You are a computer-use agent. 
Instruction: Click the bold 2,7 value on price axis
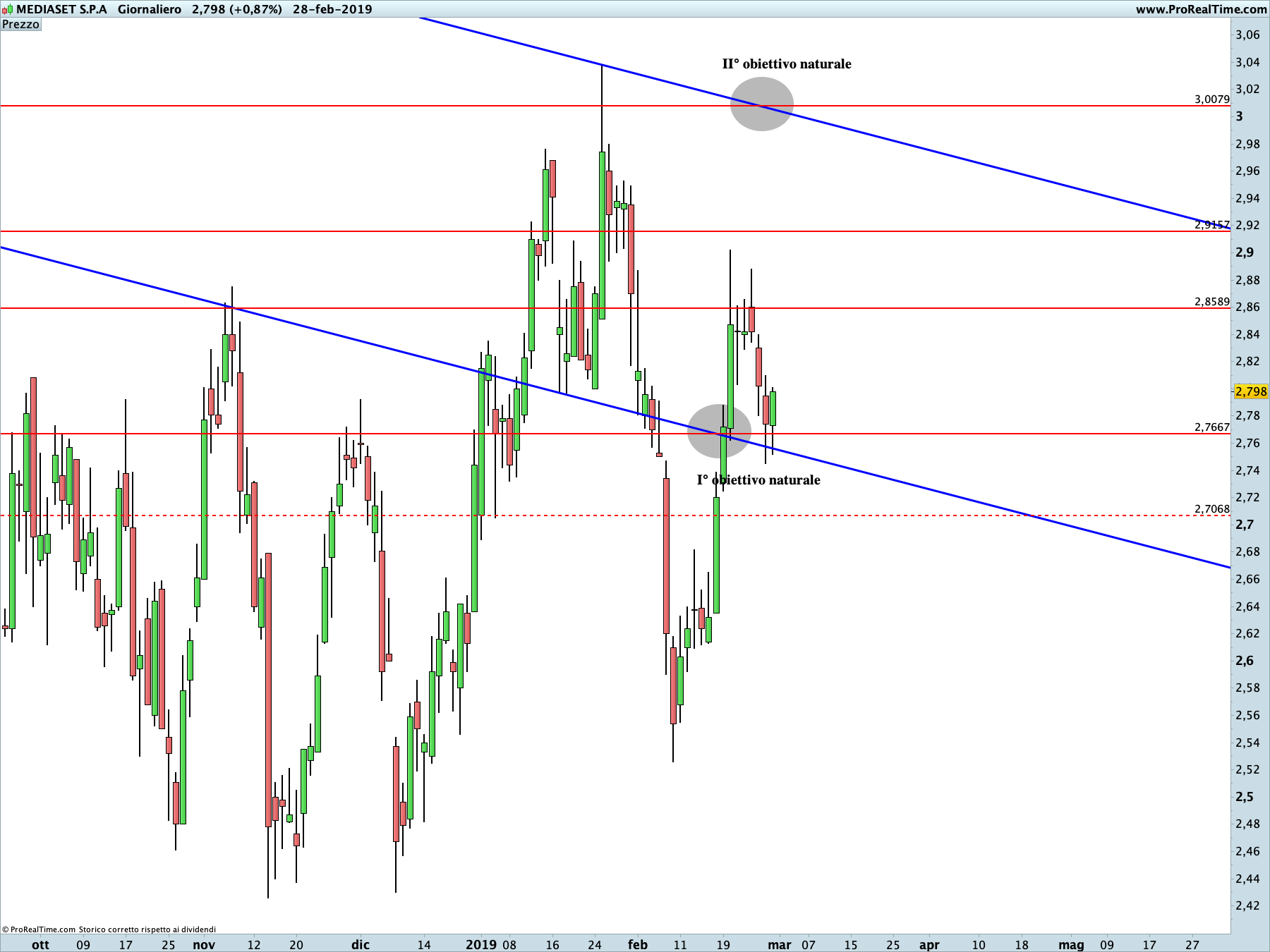click(1245, 525)
